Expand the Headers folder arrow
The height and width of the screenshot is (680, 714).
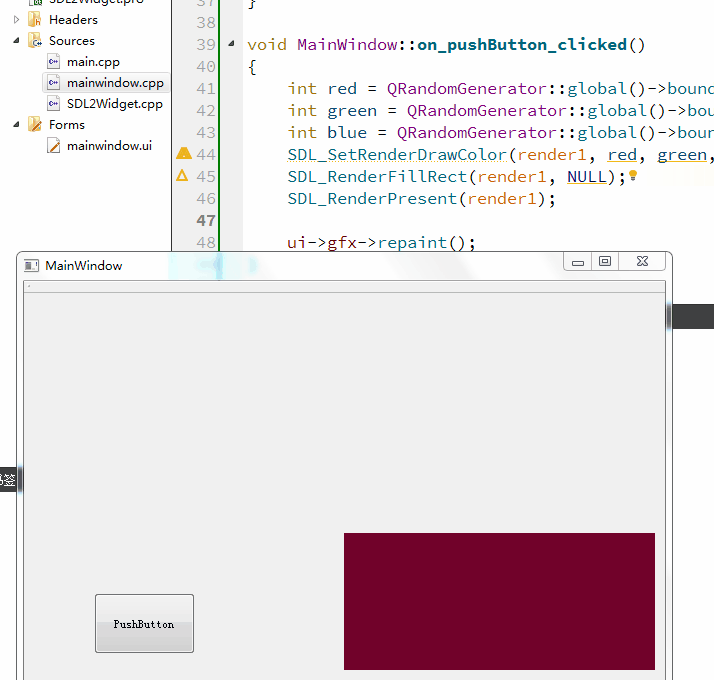(16, 20)
